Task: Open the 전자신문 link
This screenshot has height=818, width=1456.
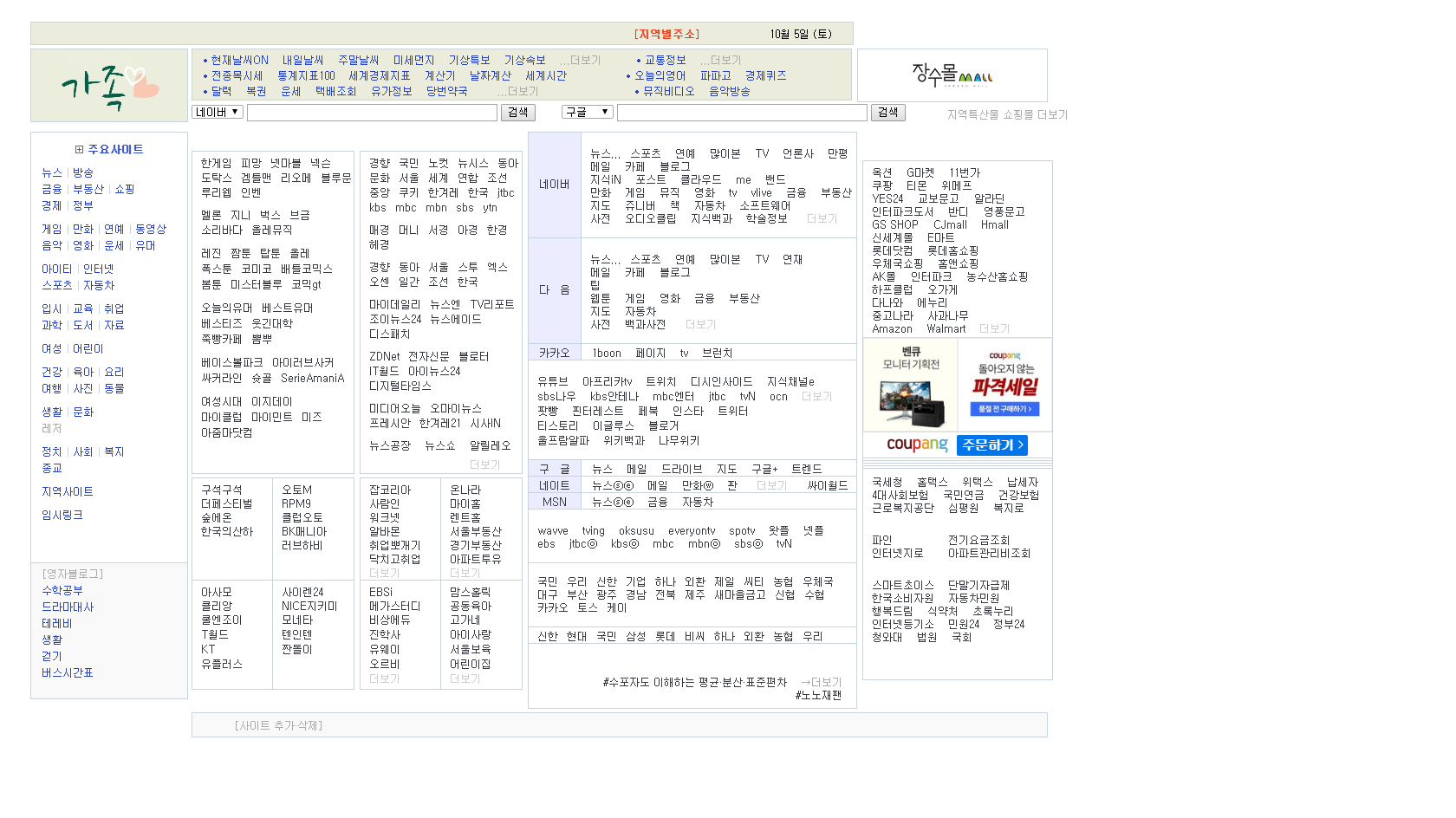Action: click(428, 356)
